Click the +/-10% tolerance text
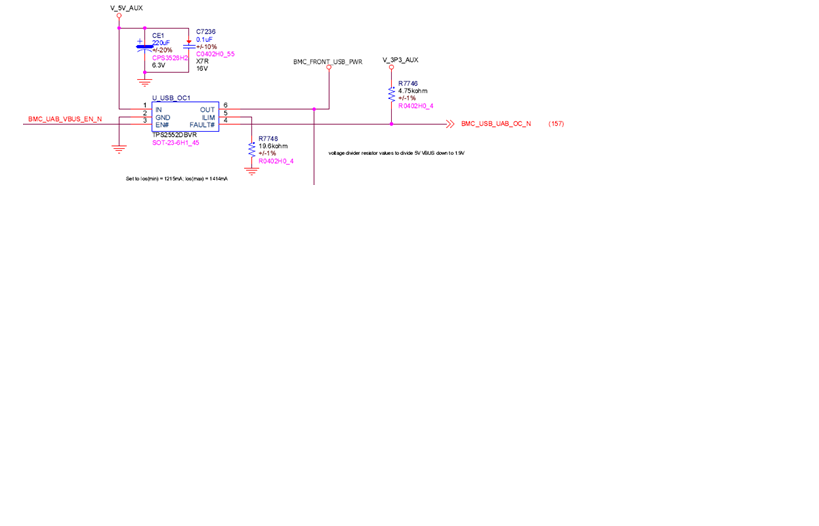The height and width of the screenshot is (526, 819). [x=206, y=46]
